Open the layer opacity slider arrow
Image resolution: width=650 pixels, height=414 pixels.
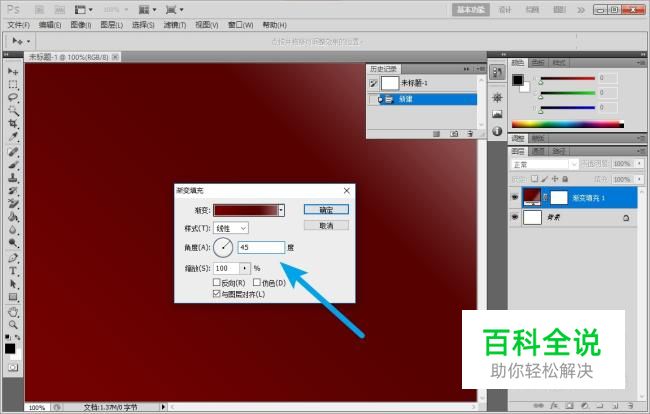639,164
